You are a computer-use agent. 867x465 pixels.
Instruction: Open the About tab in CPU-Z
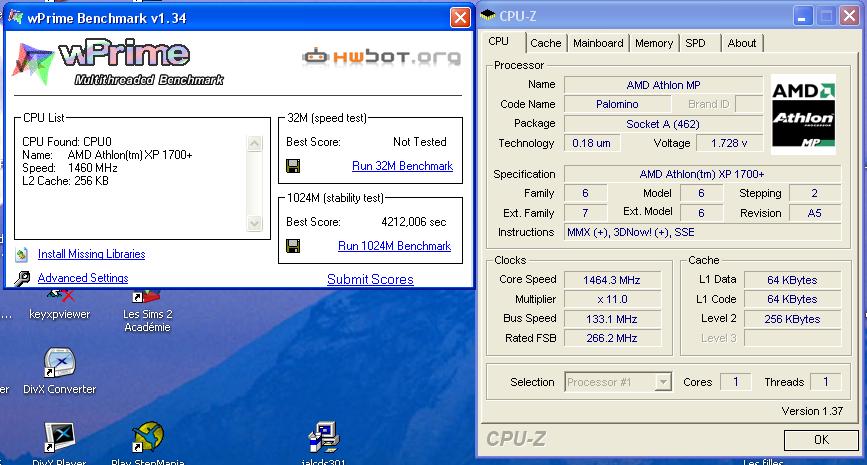(x=741, y=43)
